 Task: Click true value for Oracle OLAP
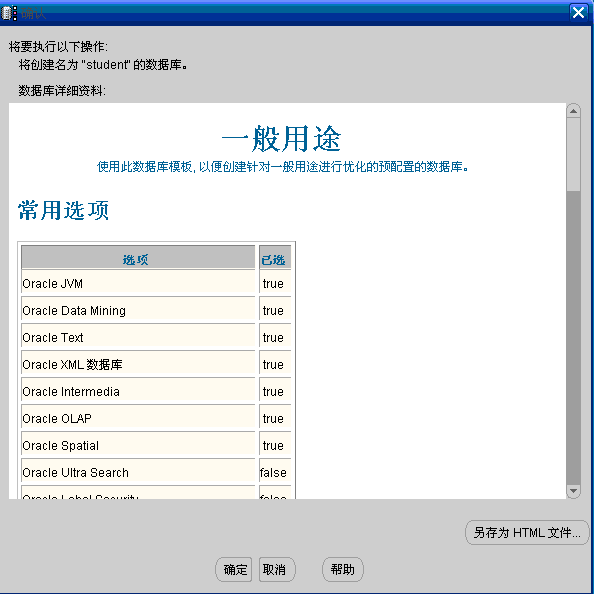(273, 418)
